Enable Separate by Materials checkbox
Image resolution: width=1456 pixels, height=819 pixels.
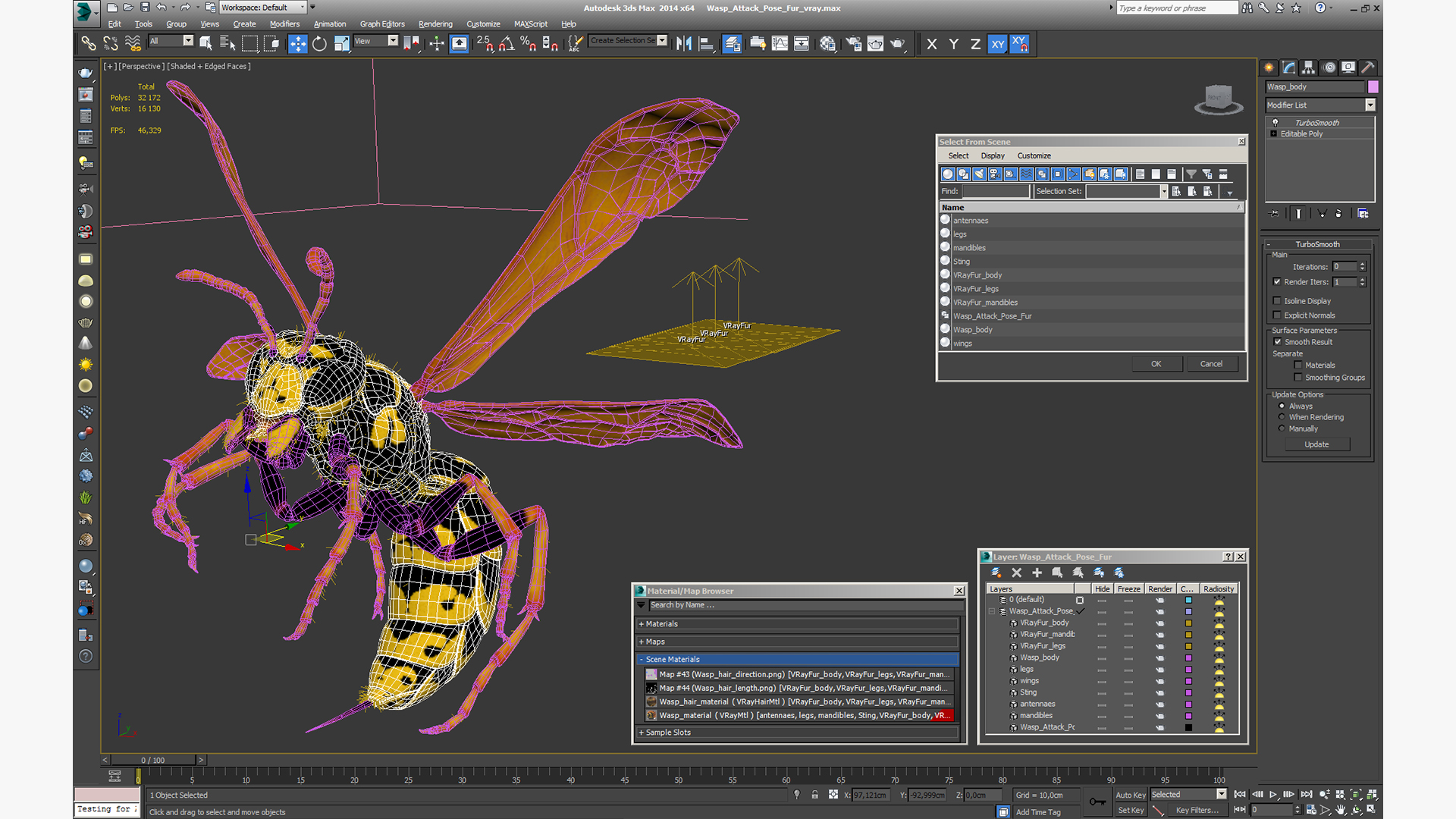click(1298, 366)
